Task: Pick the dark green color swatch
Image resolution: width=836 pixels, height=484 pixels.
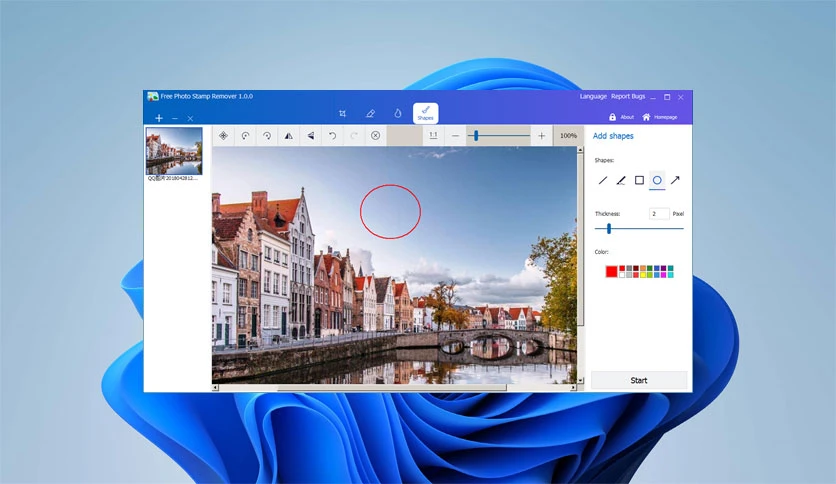Action: pyautogui.click(x=650, y=268)
